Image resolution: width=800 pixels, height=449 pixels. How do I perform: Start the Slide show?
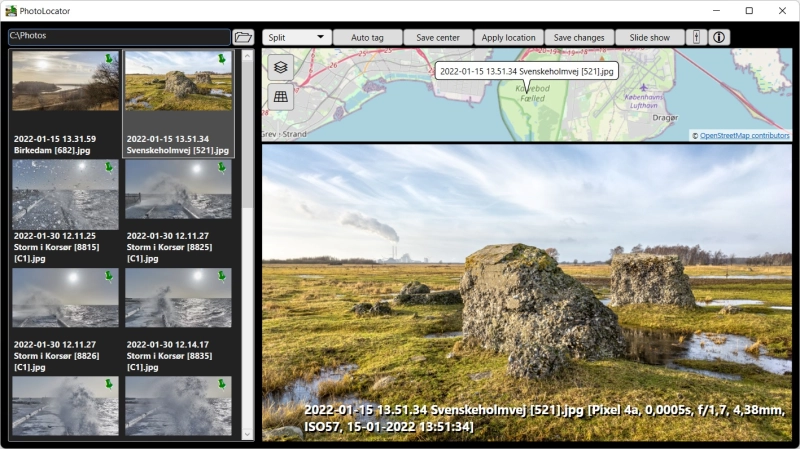[650, 37]
